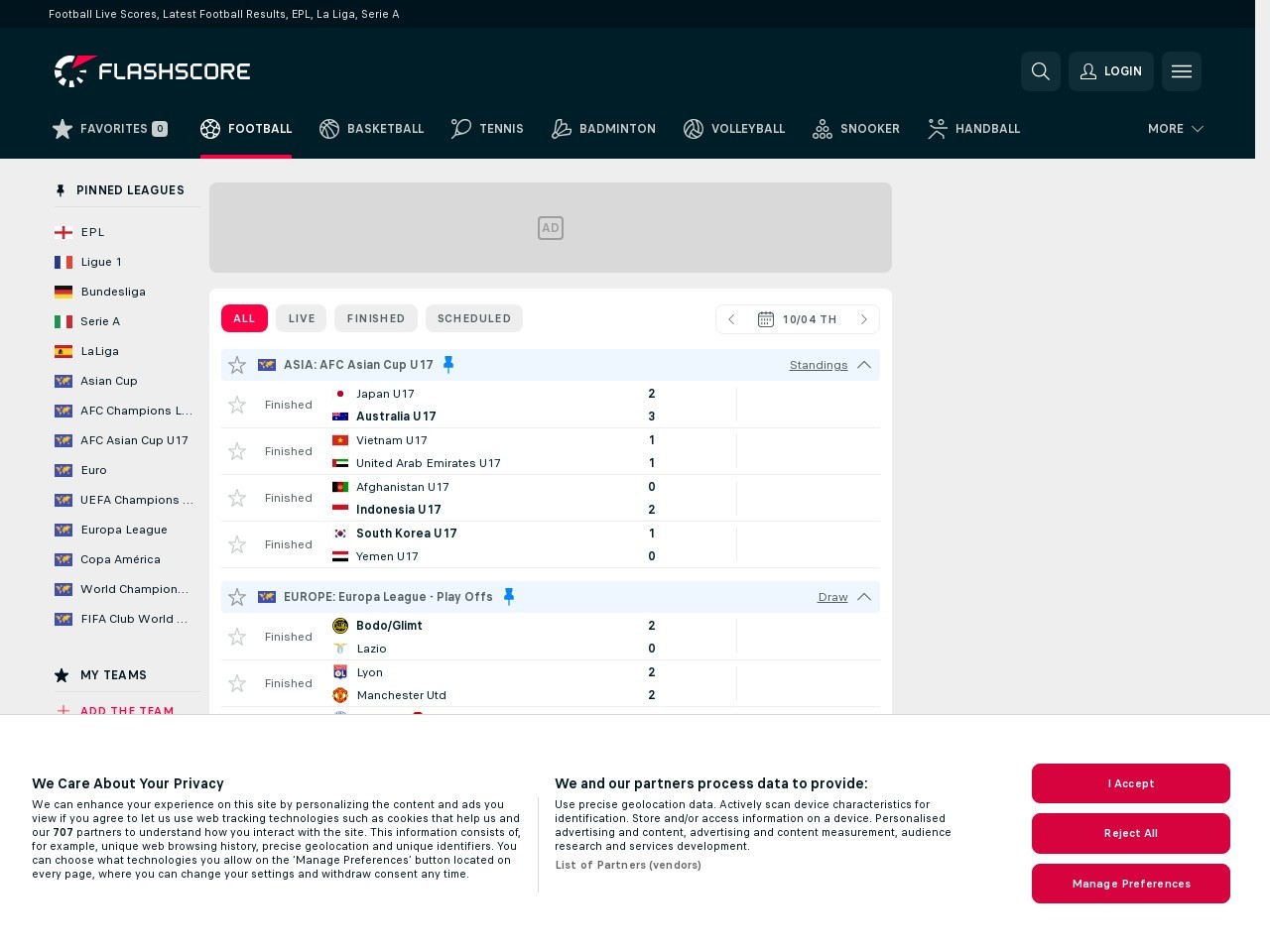Open Manage Preferences button
Screen dimensions: 1270x952
coord(1131,884)
